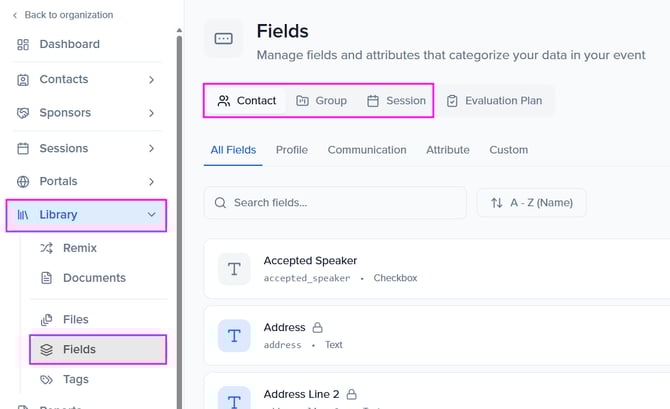Switch to the Group fields tab

[321, 101]
